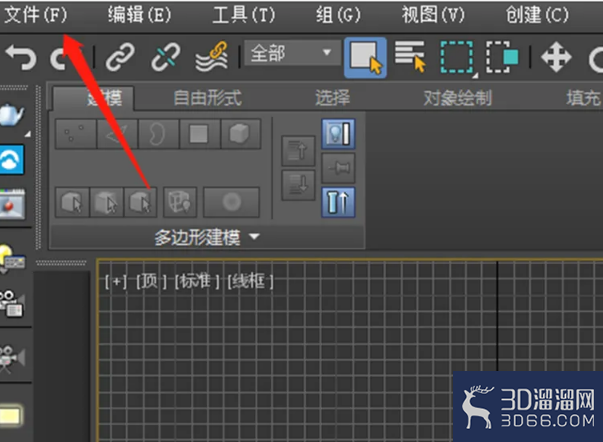
Task: Click the greyed-out round dot button
Action: [x=232, y=202]
